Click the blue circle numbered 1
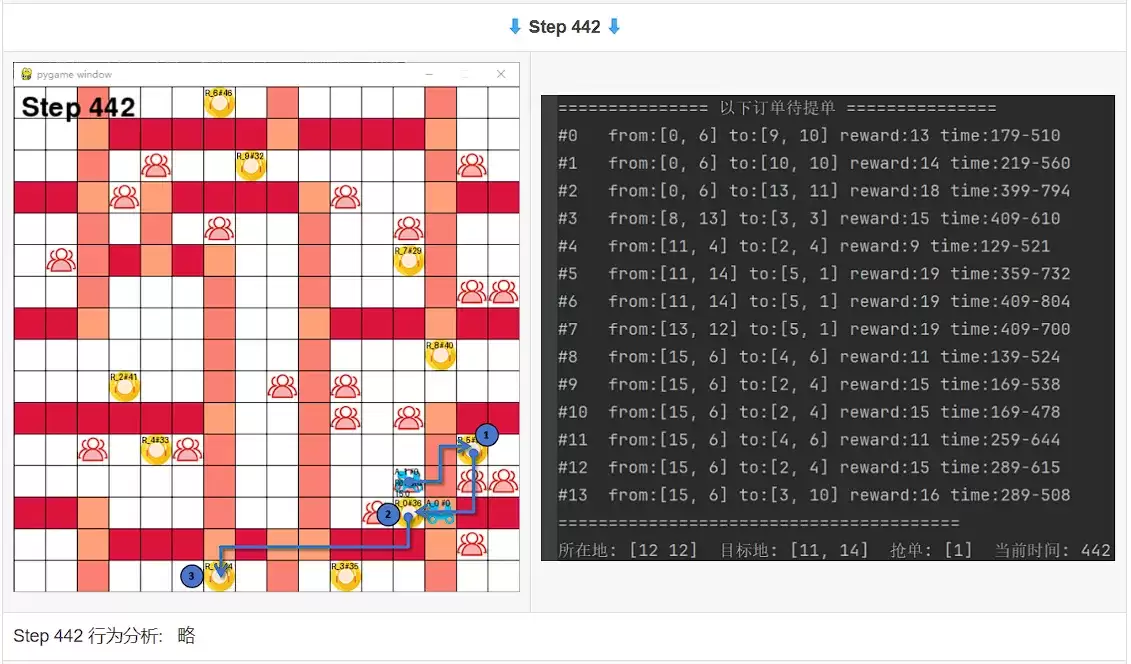 [x=487, y=435]
